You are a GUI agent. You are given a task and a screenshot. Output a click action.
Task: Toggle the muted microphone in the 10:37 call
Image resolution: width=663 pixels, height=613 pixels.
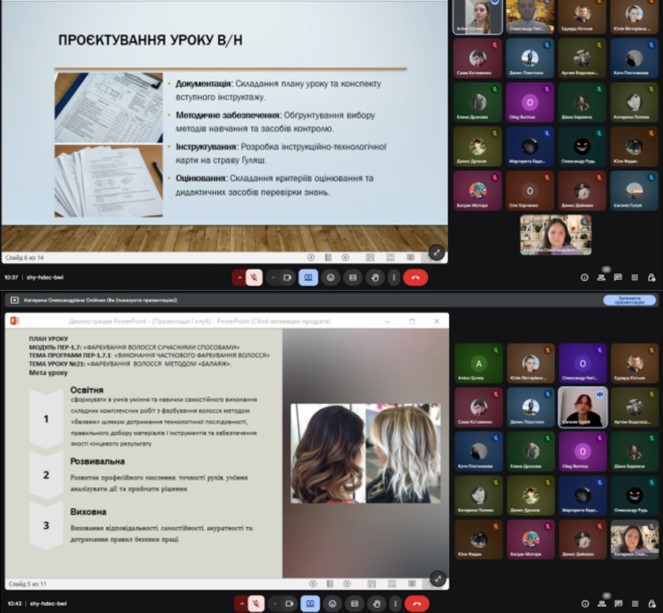(x=256, y=277)
